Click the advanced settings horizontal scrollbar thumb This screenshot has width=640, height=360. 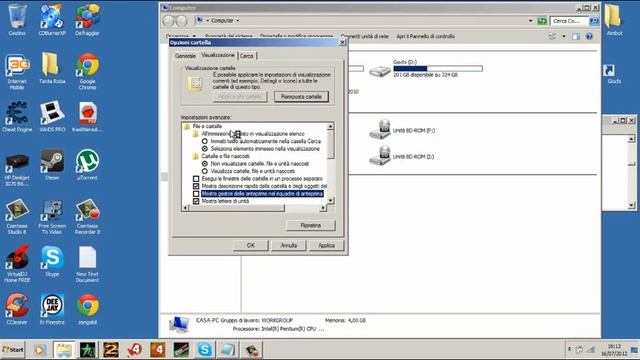[x=237, y=208]
